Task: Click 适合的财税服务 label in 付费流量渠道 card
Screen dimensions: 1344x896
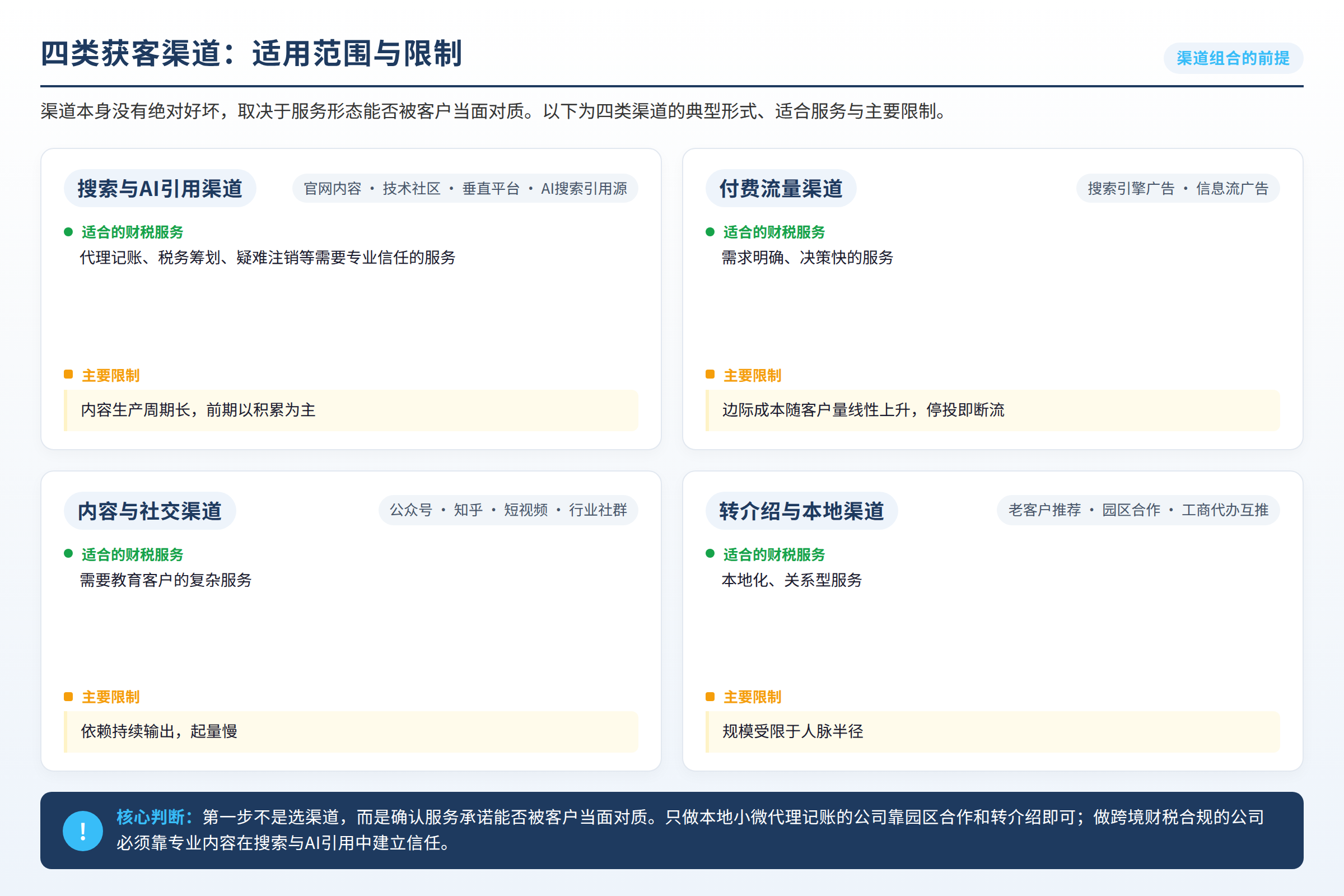Action: tap(774, 232)
